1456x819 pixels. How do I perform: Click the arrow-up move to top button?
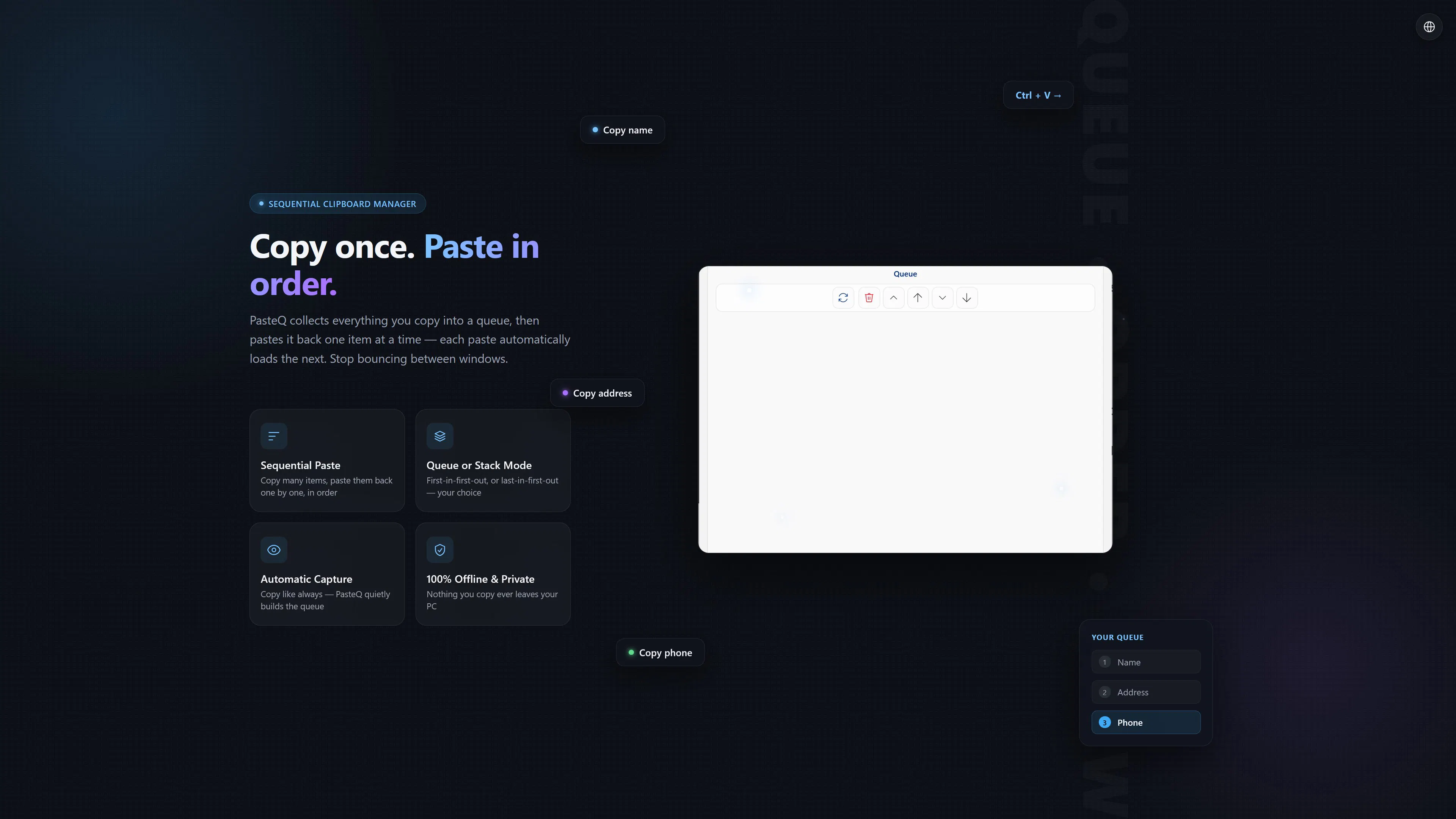point(918,298)
